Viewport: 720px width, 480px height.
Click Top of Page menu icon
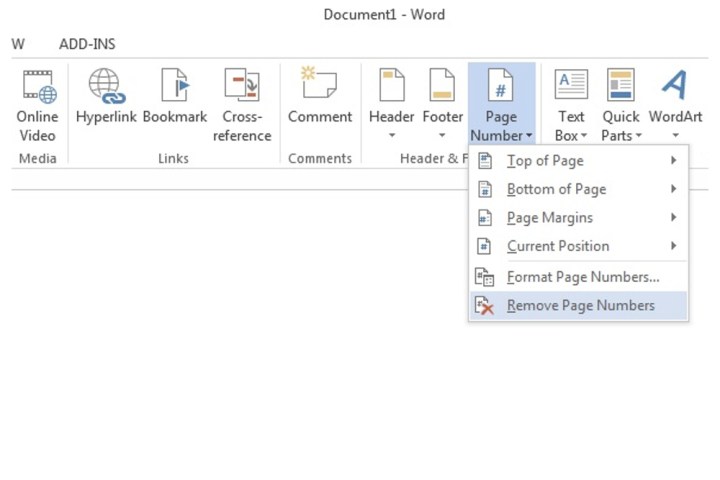485,161
